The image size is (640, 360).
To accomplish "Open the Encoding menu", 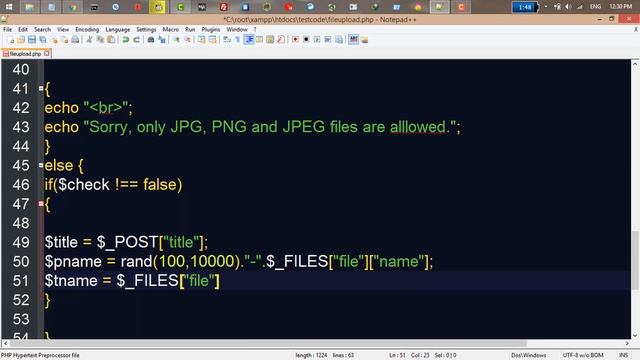I will tap(87, 29).
